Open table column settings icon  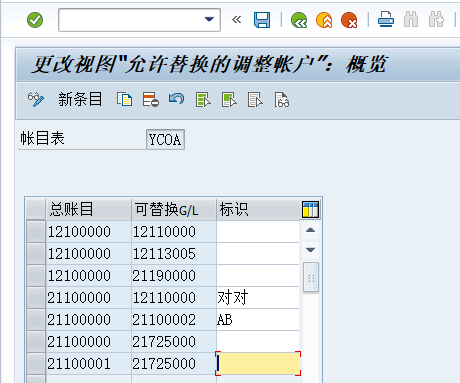tap(310, 209)
